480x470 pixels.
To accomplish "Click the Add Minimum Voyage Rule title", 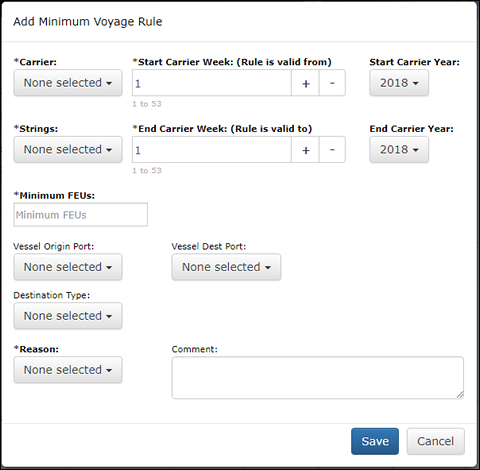I will tap(88, 22).
